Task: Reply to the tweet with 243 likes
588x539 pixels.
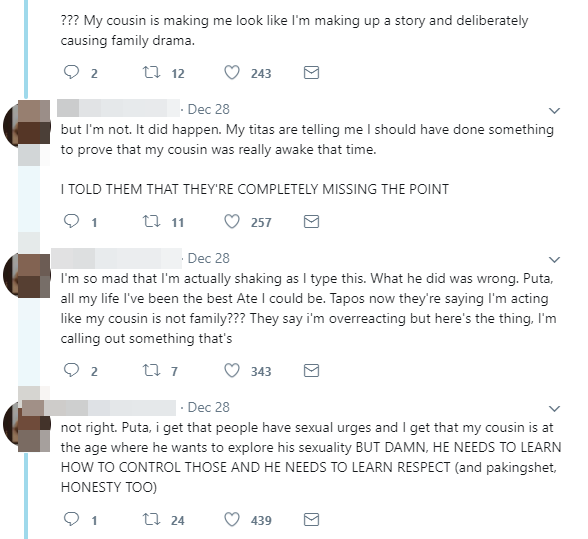Action: click(x=71, y=72)
